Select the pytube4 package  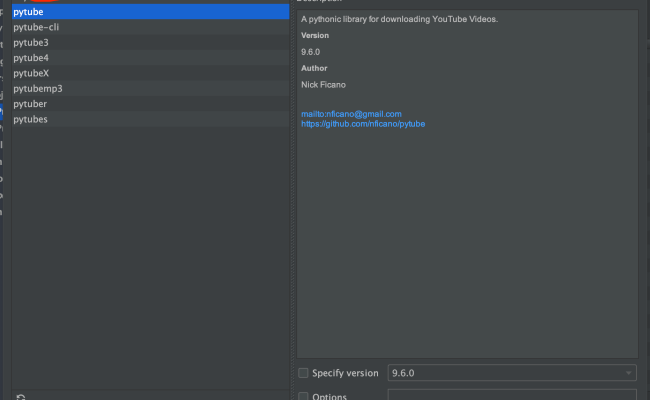click(x=150, y=58)
